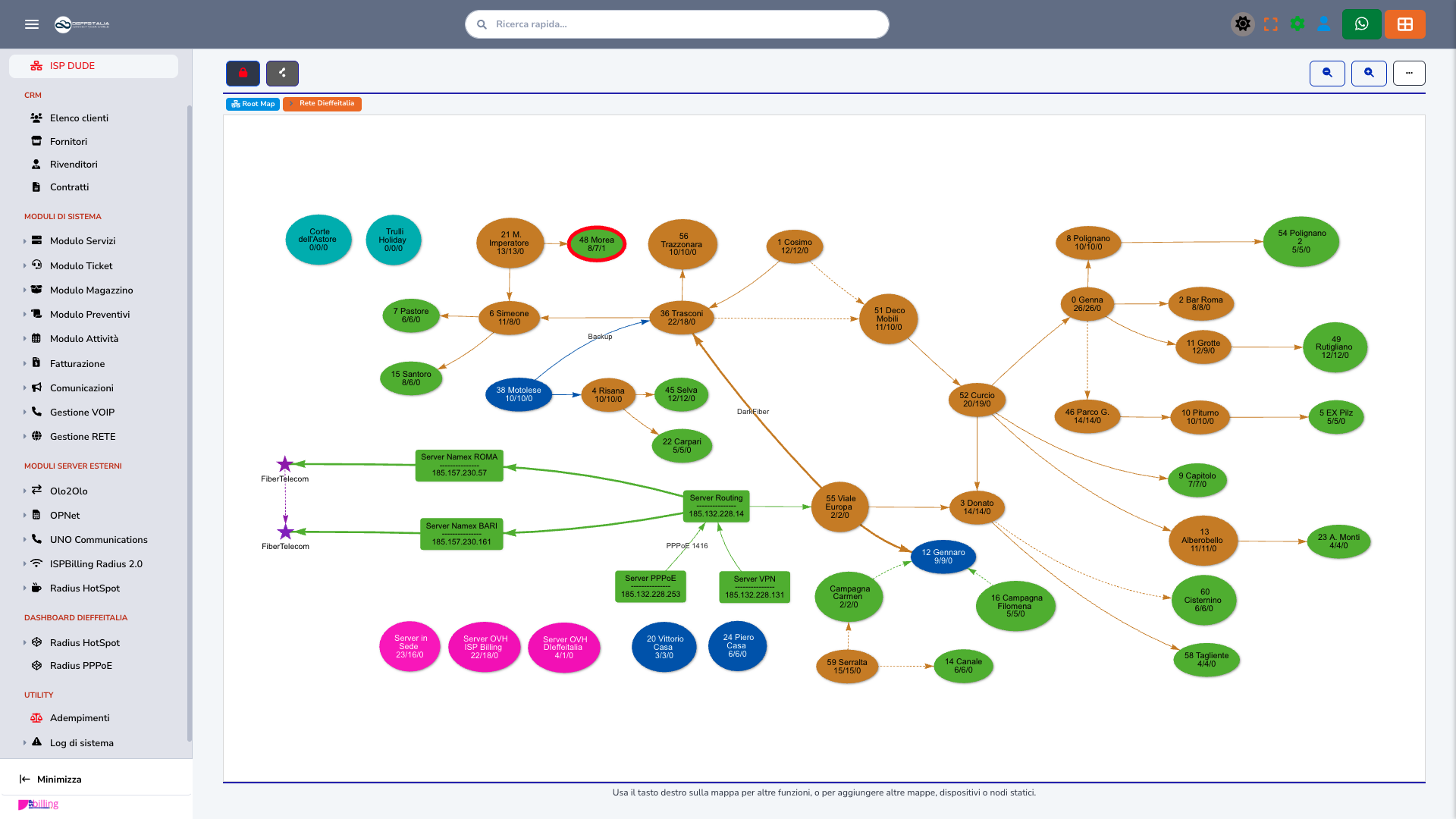Select ISP DUDE sidebar item

tap(93, 66)
